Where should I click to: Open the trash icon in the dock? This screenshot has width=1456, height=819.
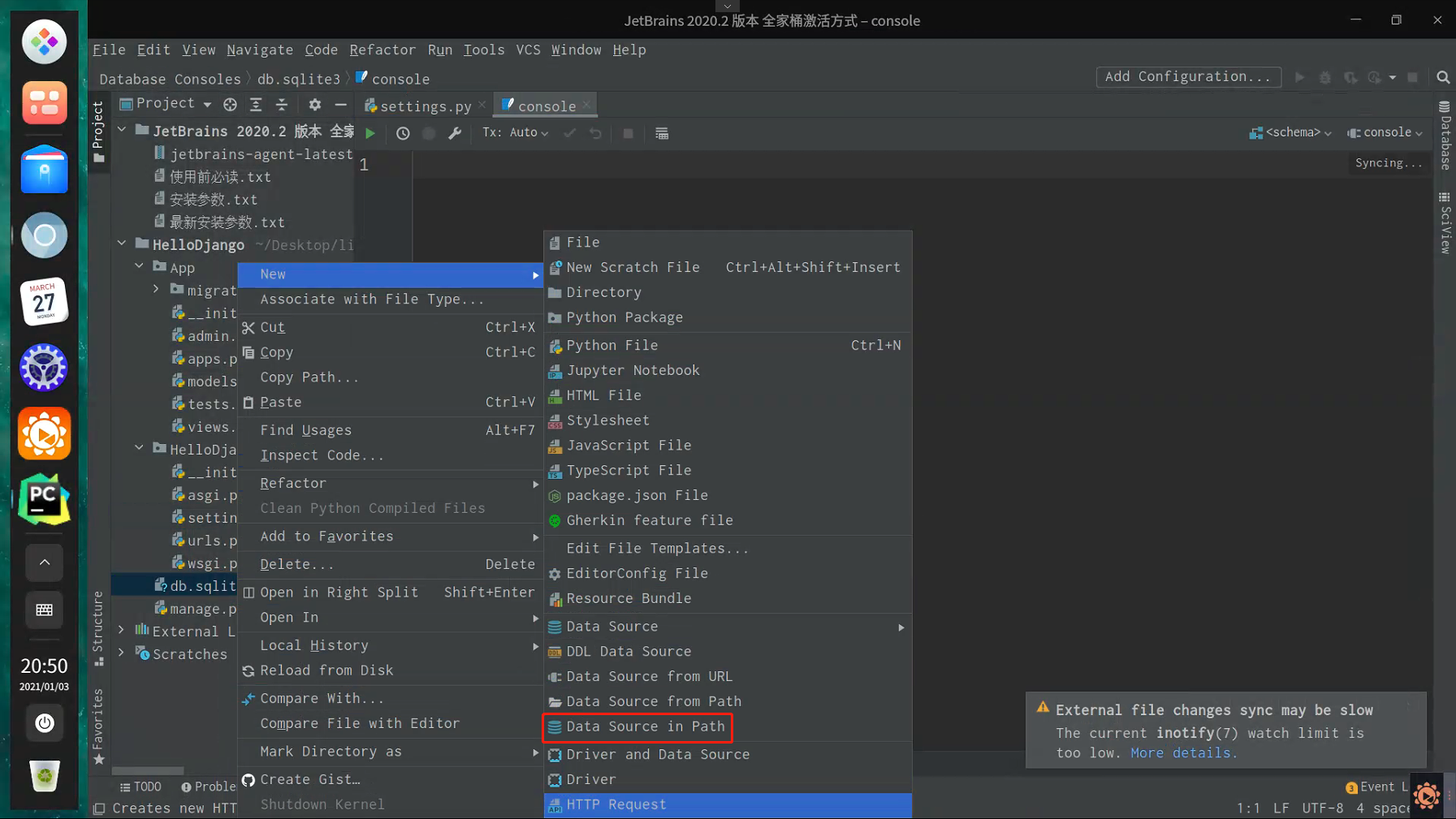click(44, 776)
